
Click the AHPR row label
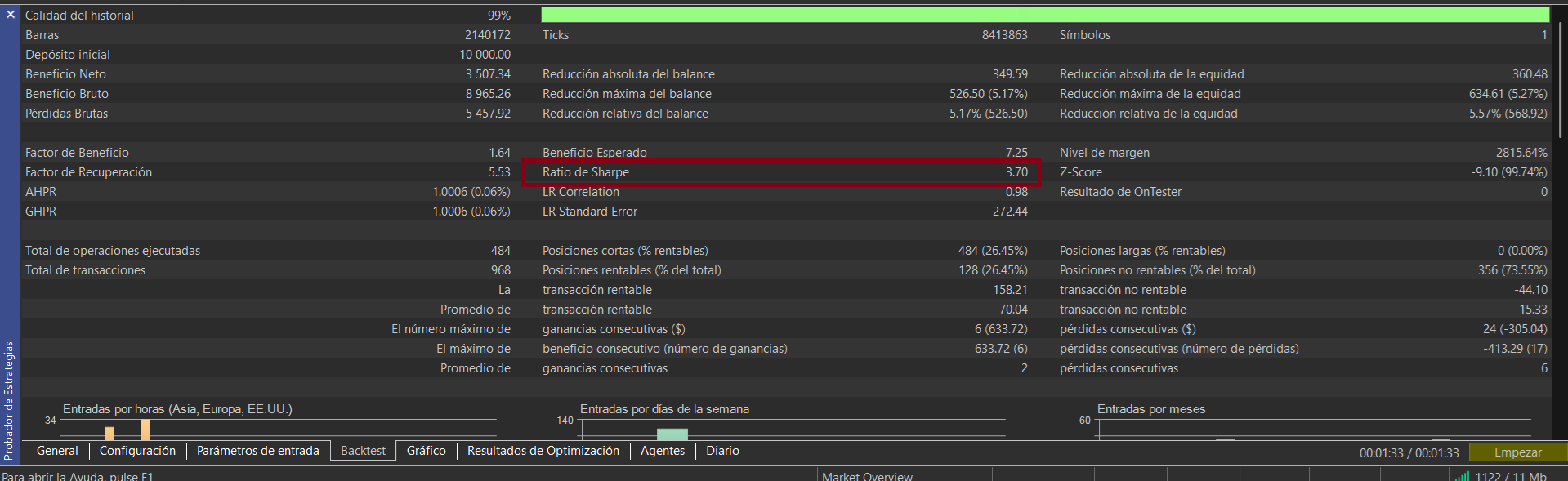pyautogui.click(x=41, y=192)
